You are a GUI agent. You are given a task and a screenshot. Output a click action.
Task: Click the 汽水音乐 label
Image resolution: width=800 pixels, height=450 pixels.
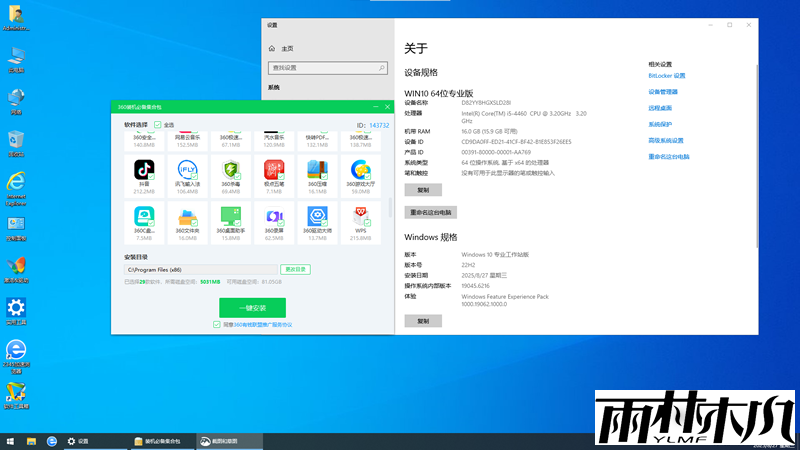point(274,138)
